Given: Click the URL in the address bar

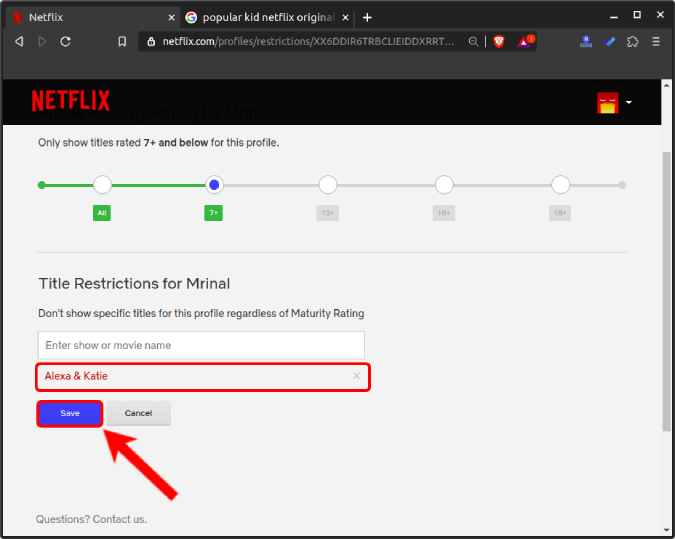Looking at the screenshot, I should click(308, 42).
